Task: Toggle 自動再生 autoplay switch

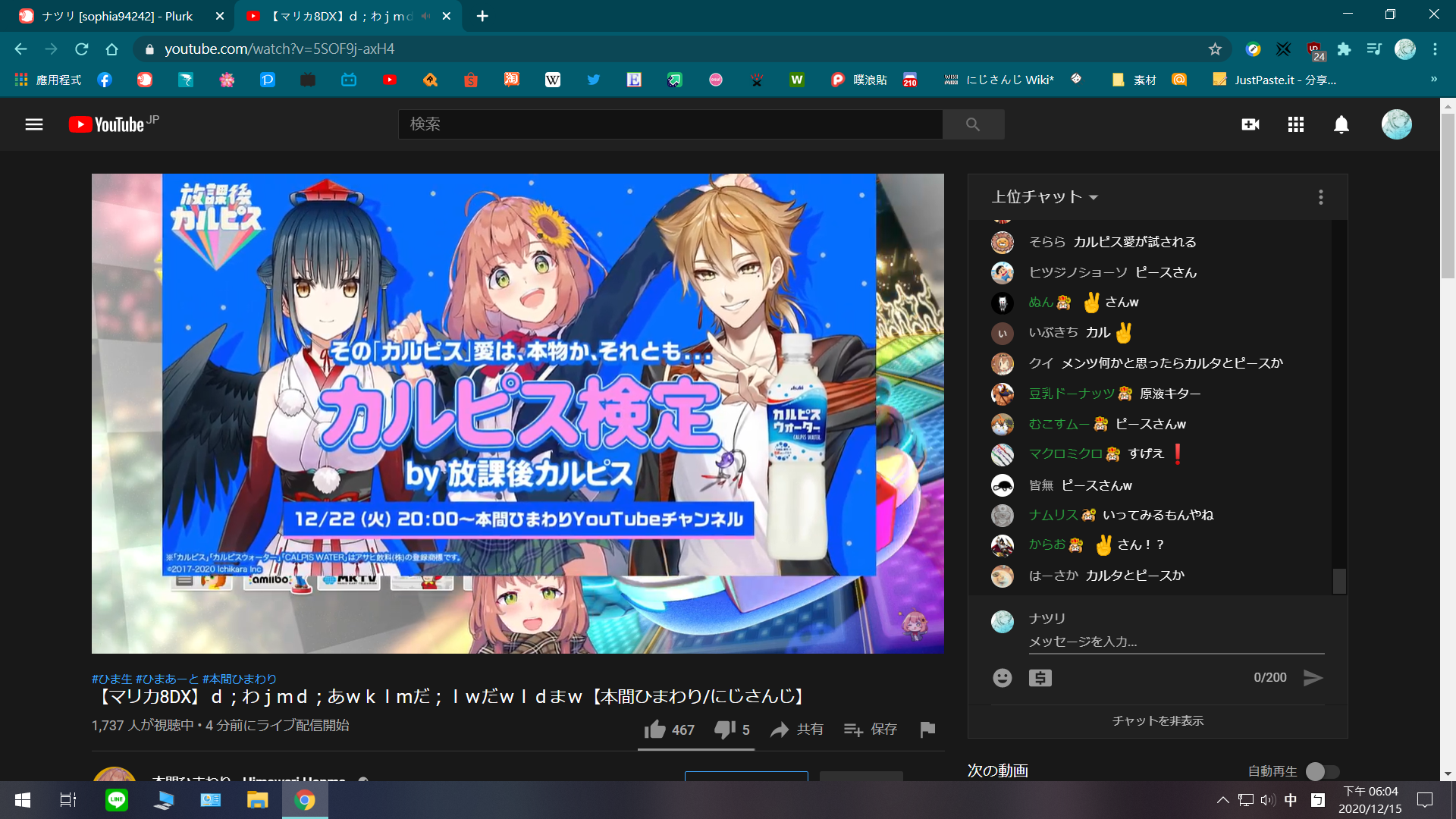Action: (x=1323, y=771)
